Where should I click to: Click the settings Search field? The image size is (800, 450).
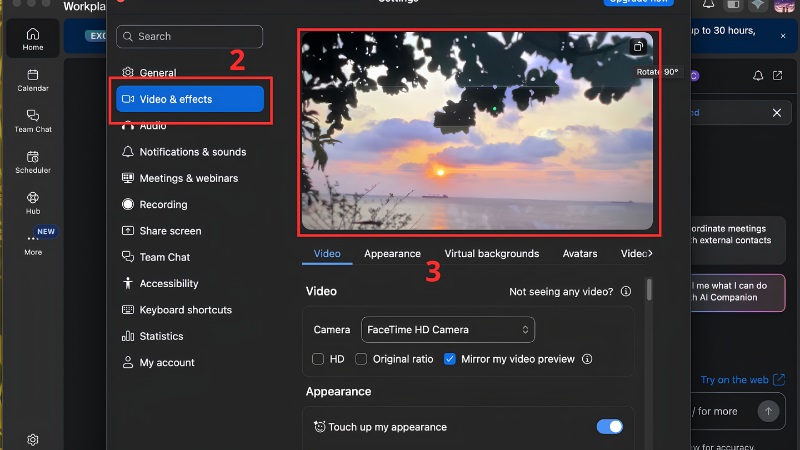(190, 37)
